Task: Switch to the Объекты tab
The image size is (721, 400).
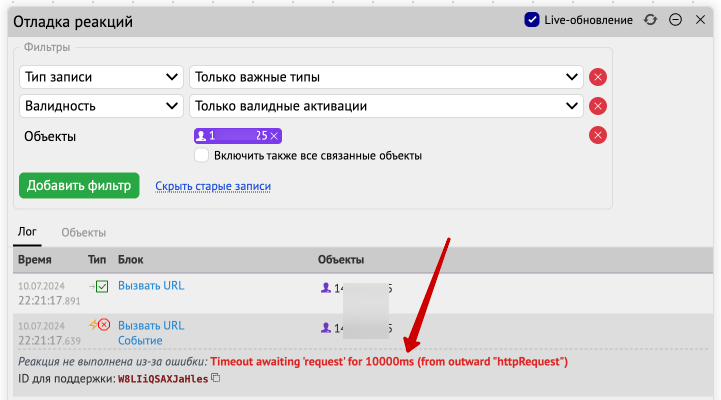Action: [x=84, y=232]
